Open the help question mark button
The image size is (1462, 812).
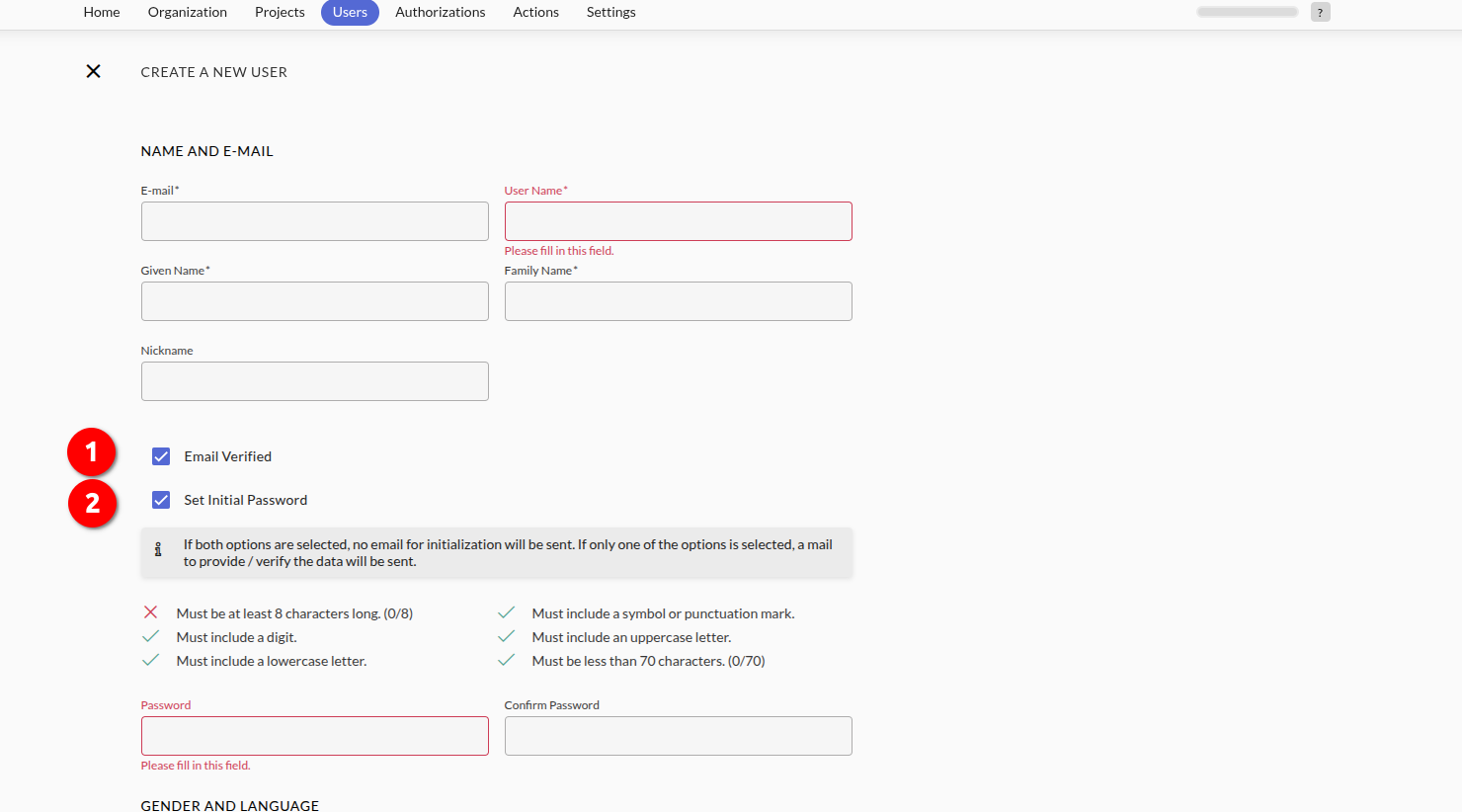1320,12
